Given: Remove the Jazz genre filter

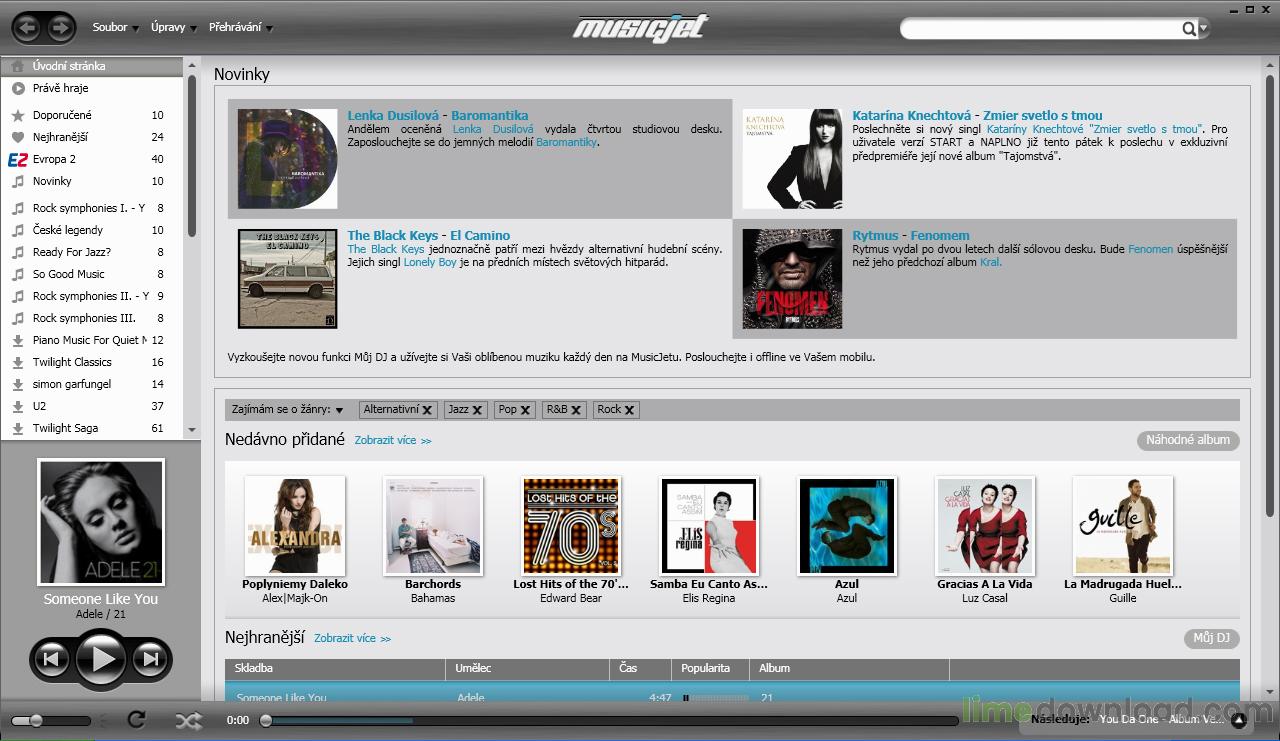Looking at the screenshot, I should point(478,410).
